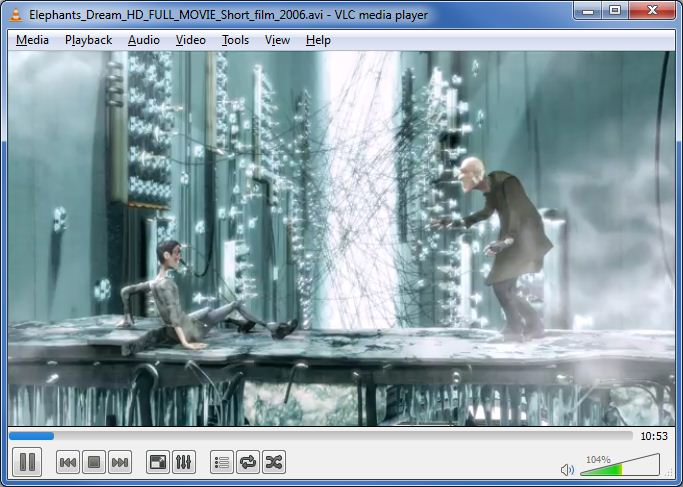Viewport: 683px width, 487px height.
Task: Toggle shuffle random playback
Action: tap(274, 462)
